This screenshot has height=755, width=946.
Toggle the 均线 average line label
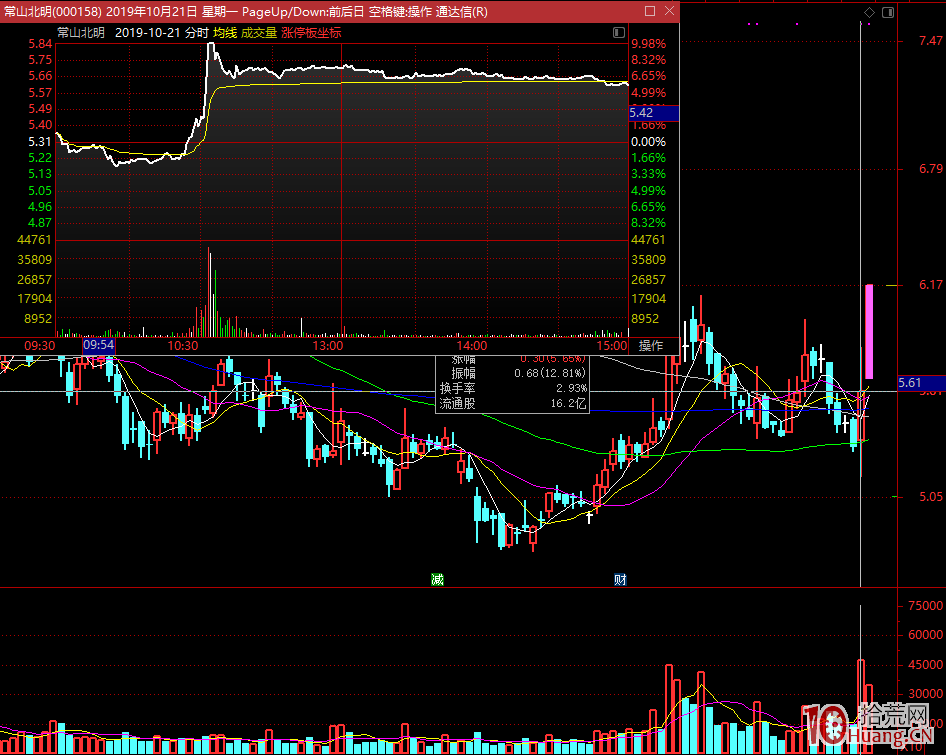225,33
